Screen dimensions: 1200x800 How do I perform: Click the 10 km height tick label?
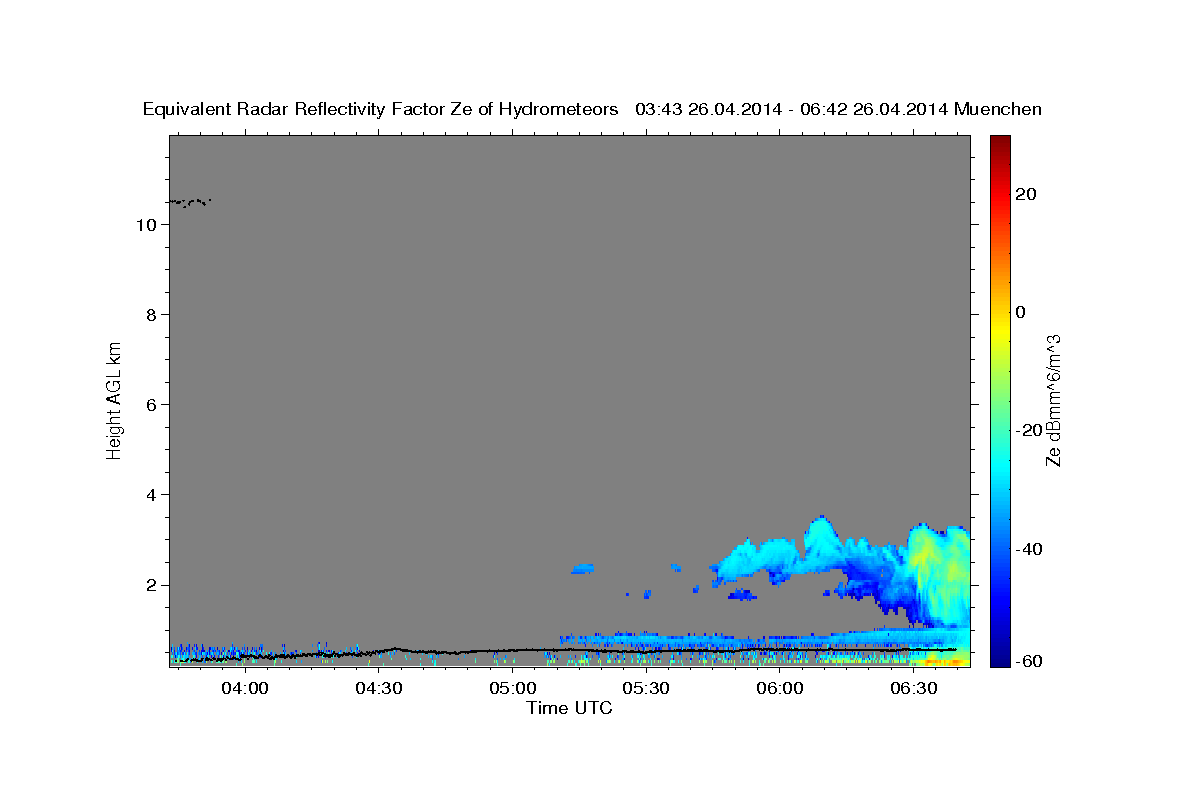(x=146, y=225)
